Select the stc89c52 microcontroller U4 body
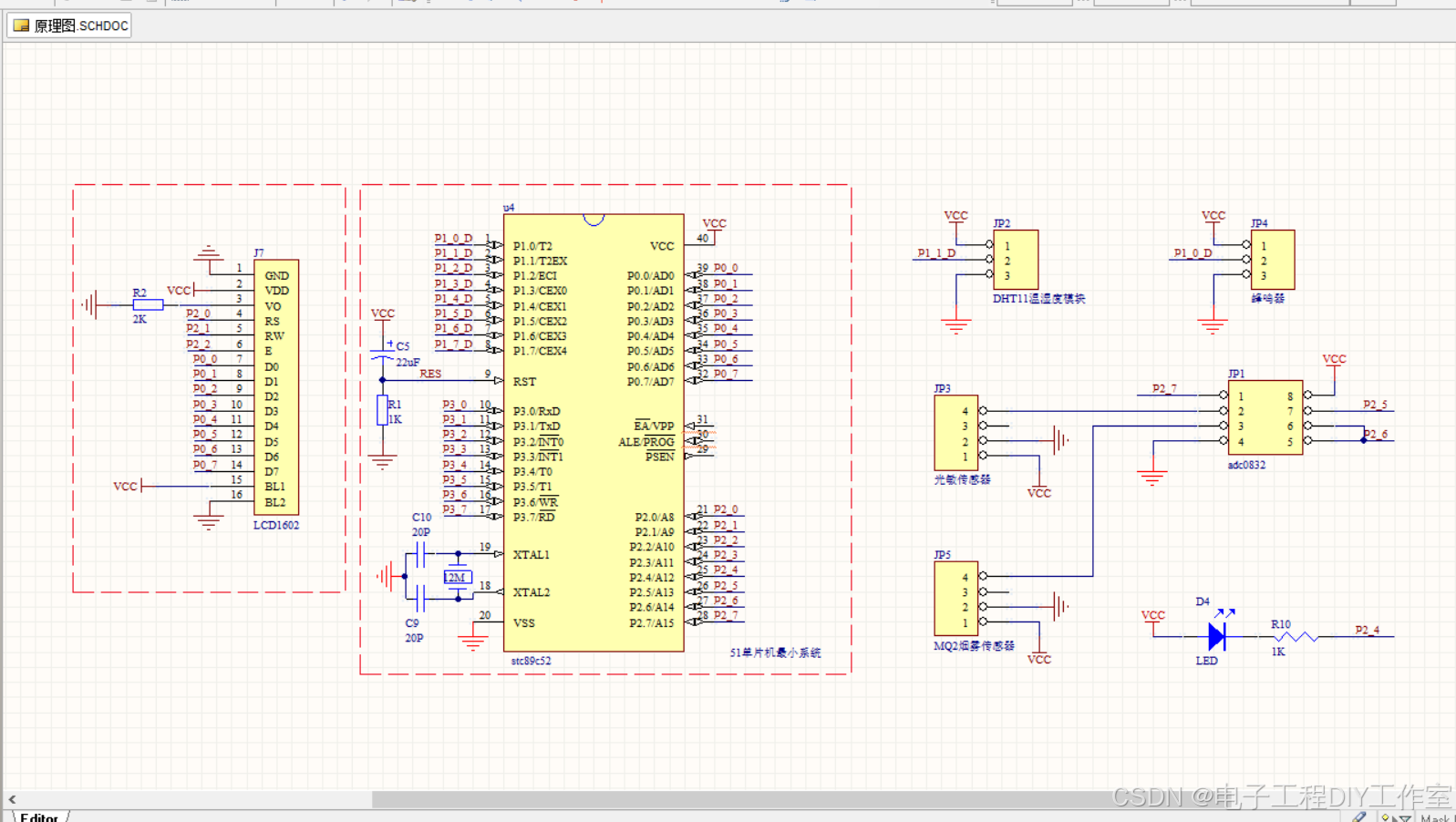1456x822 pixels. coord(594,433)
